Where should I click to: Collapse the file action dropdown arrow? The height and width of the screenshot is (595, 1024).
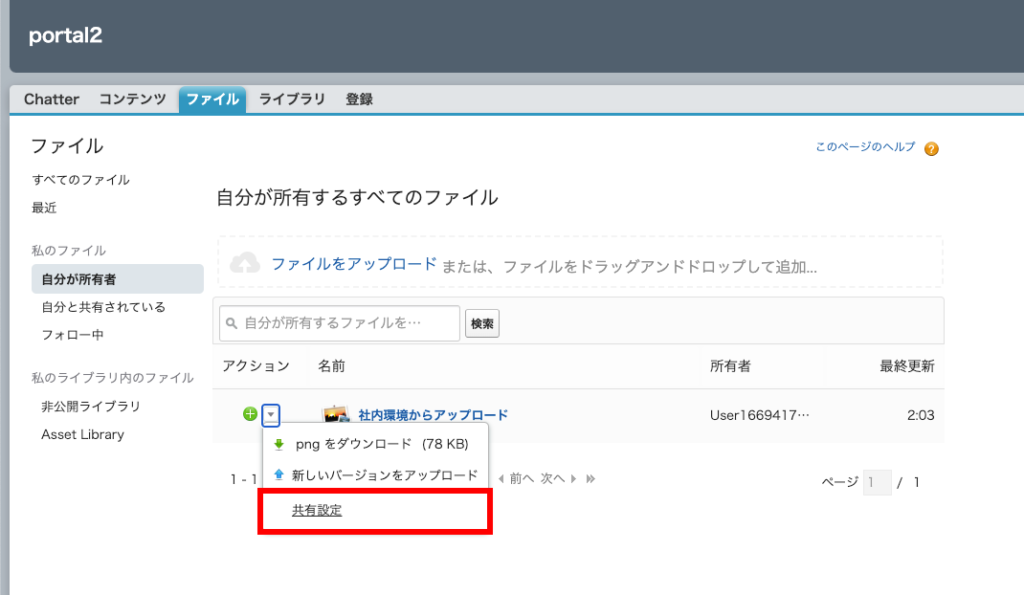272,414
